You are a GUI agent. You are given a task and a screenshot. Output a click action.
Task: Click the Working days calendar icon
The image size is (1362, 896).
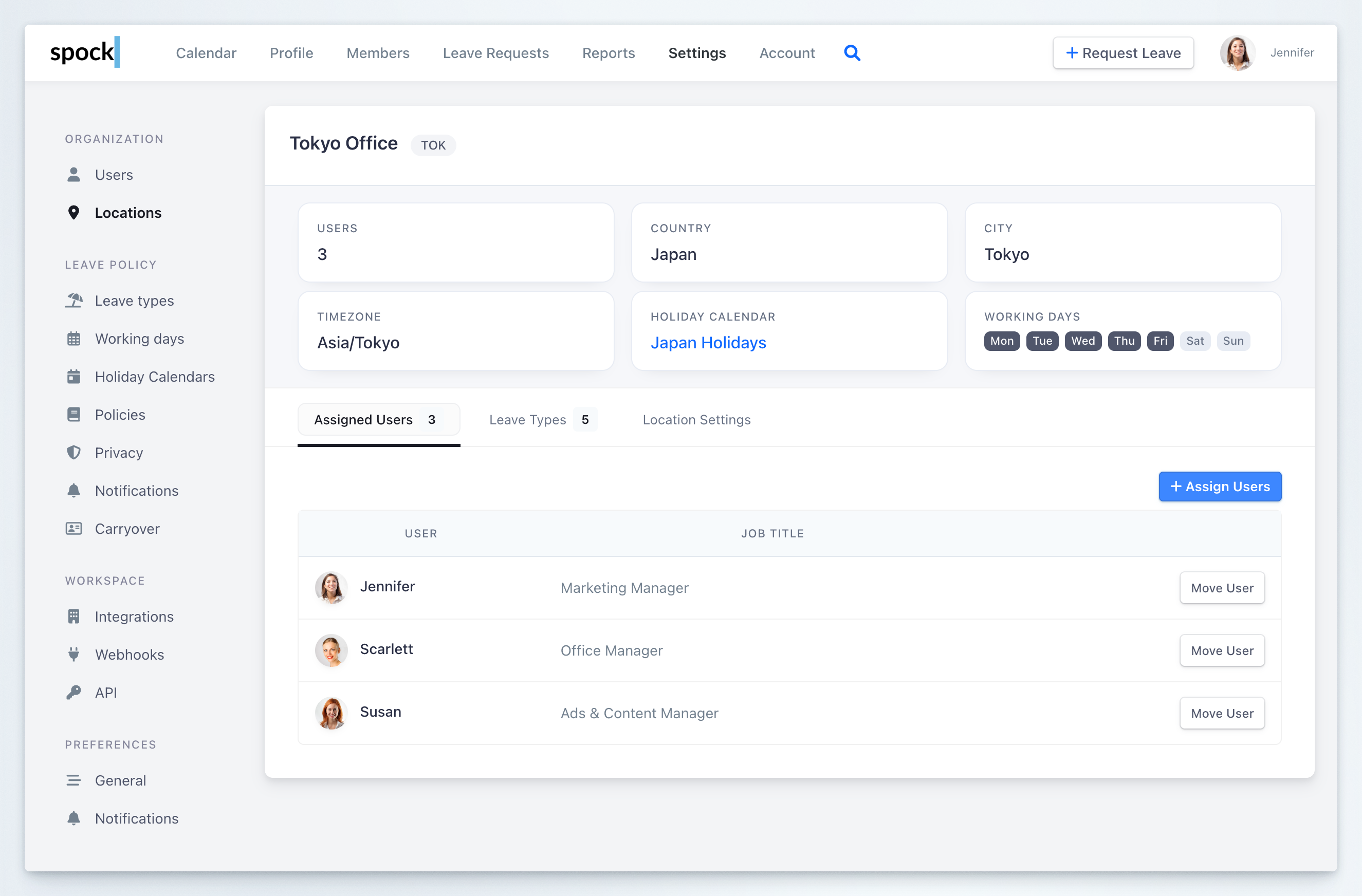click(x=74, y=338)
